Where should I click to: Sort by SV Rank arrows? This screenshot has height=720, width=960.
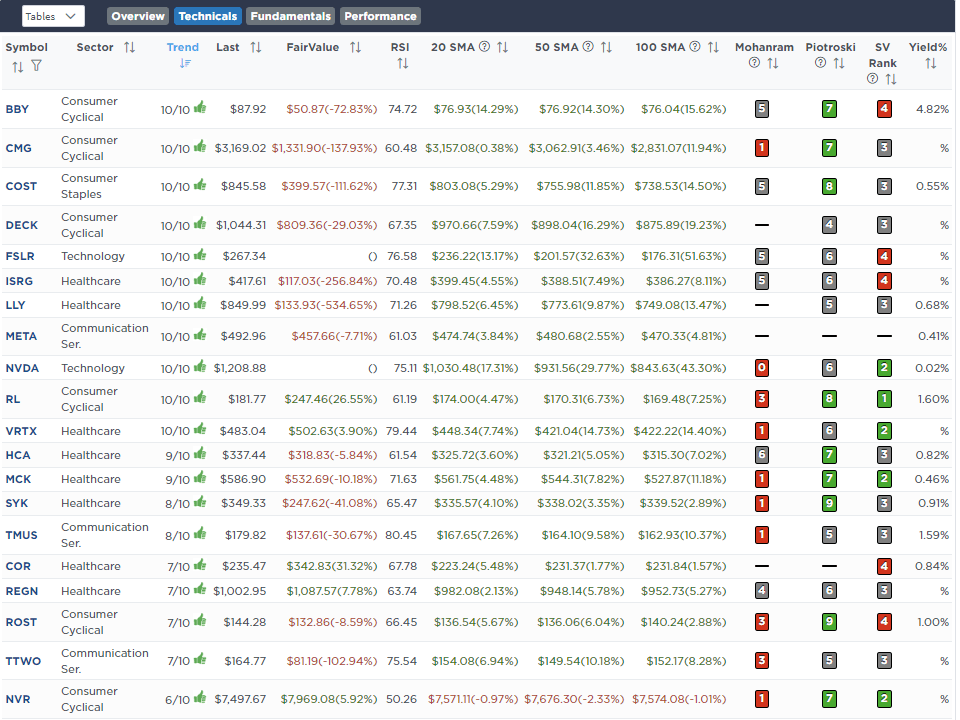[891, 79]
